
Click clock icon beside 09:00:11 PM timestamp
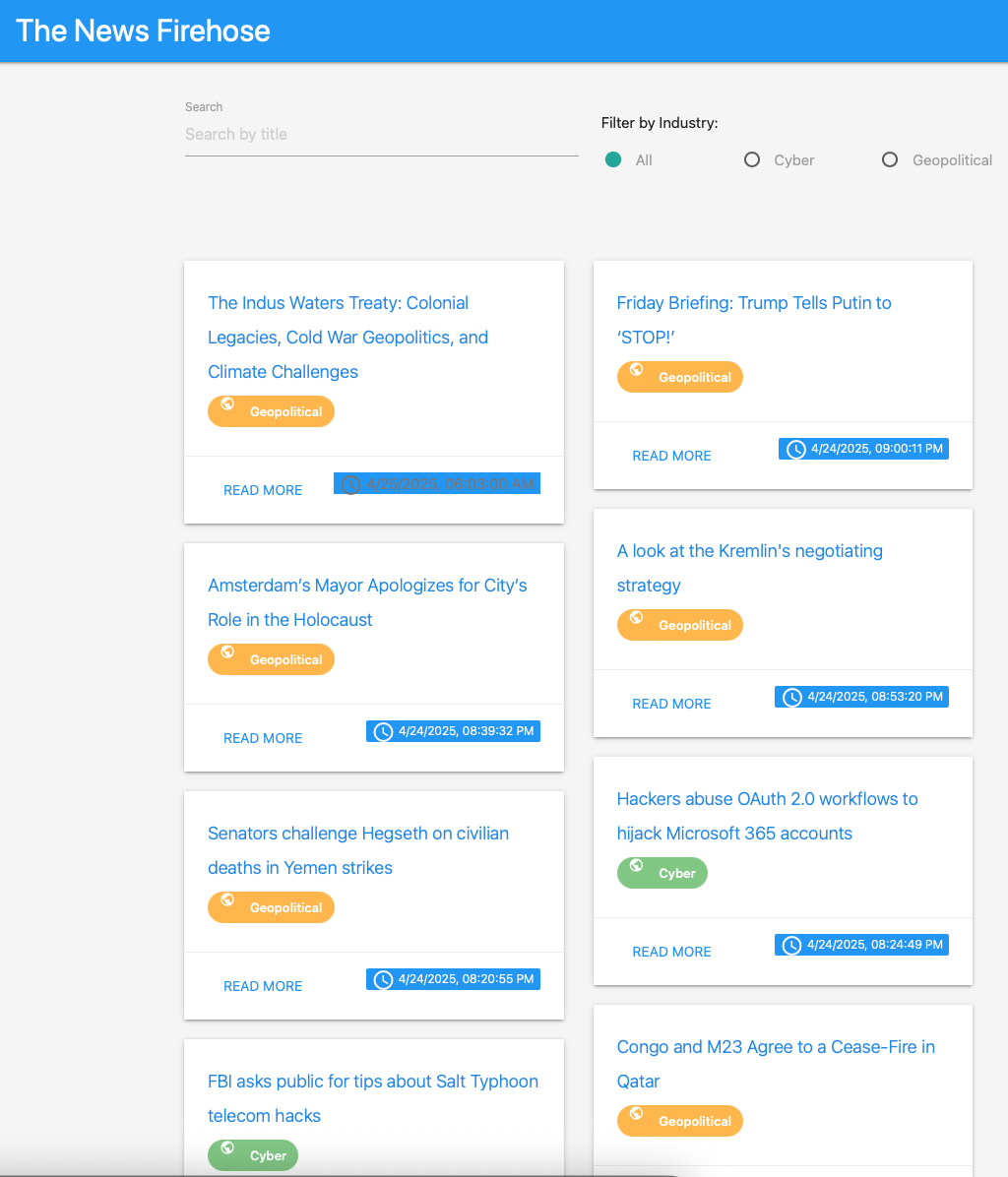796,449
